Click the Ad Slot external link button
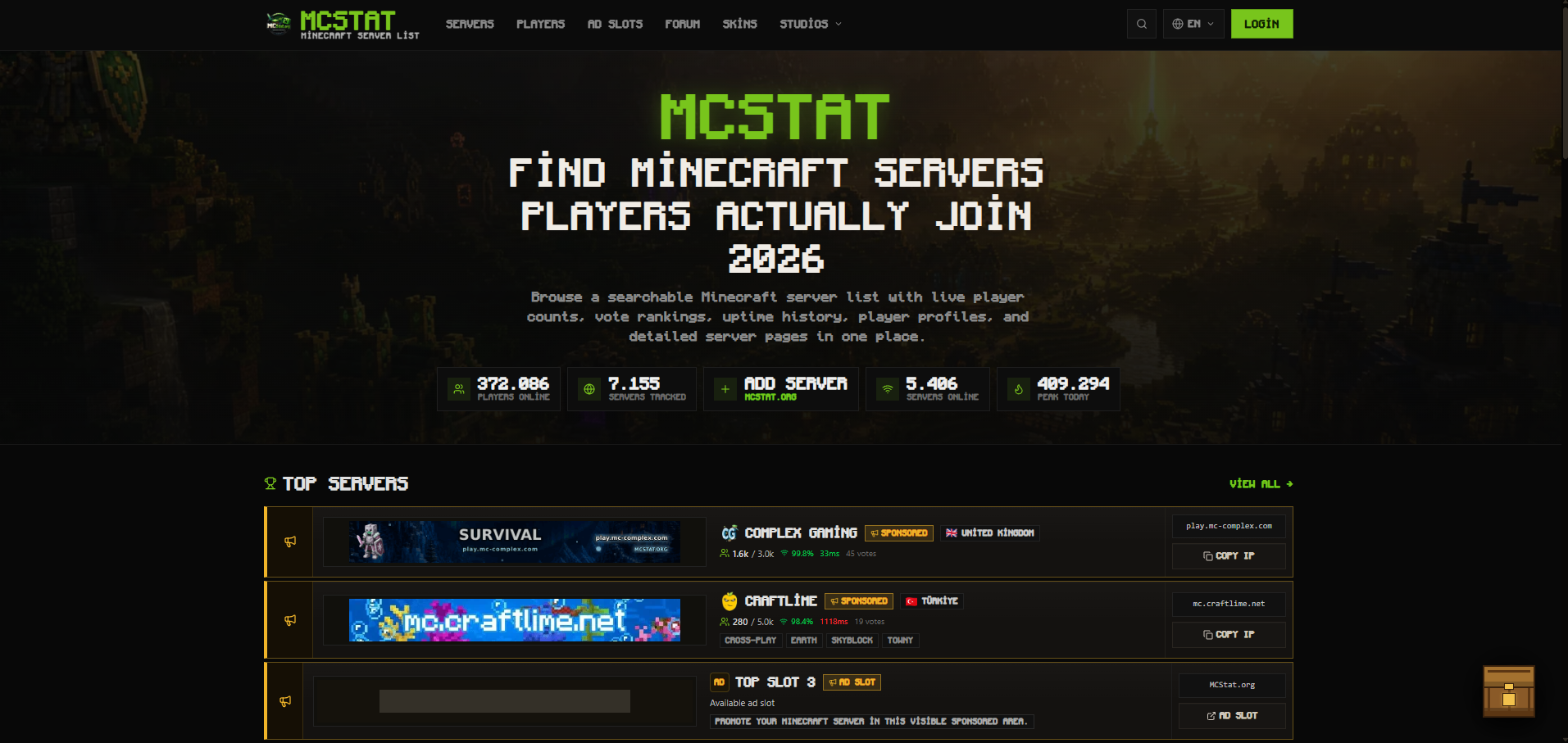 point(1232,716)
